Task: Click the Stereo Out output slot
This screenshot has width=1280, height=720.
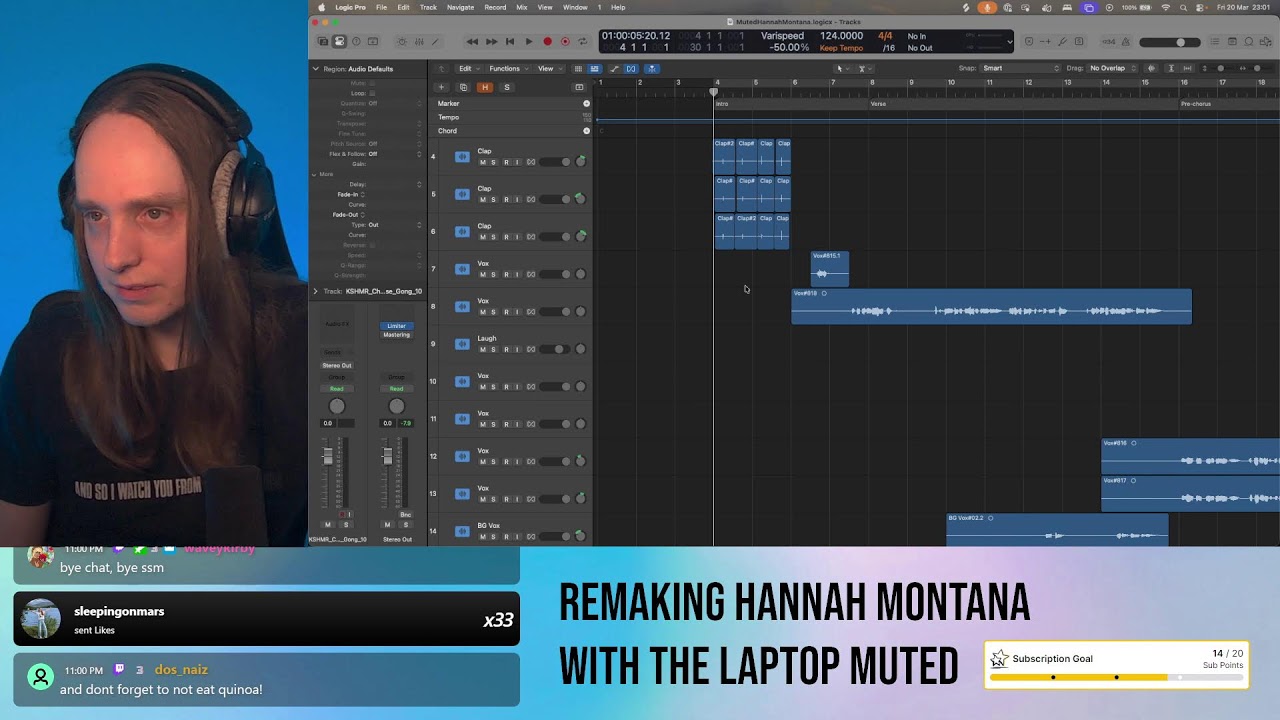Action: point(337,365)
